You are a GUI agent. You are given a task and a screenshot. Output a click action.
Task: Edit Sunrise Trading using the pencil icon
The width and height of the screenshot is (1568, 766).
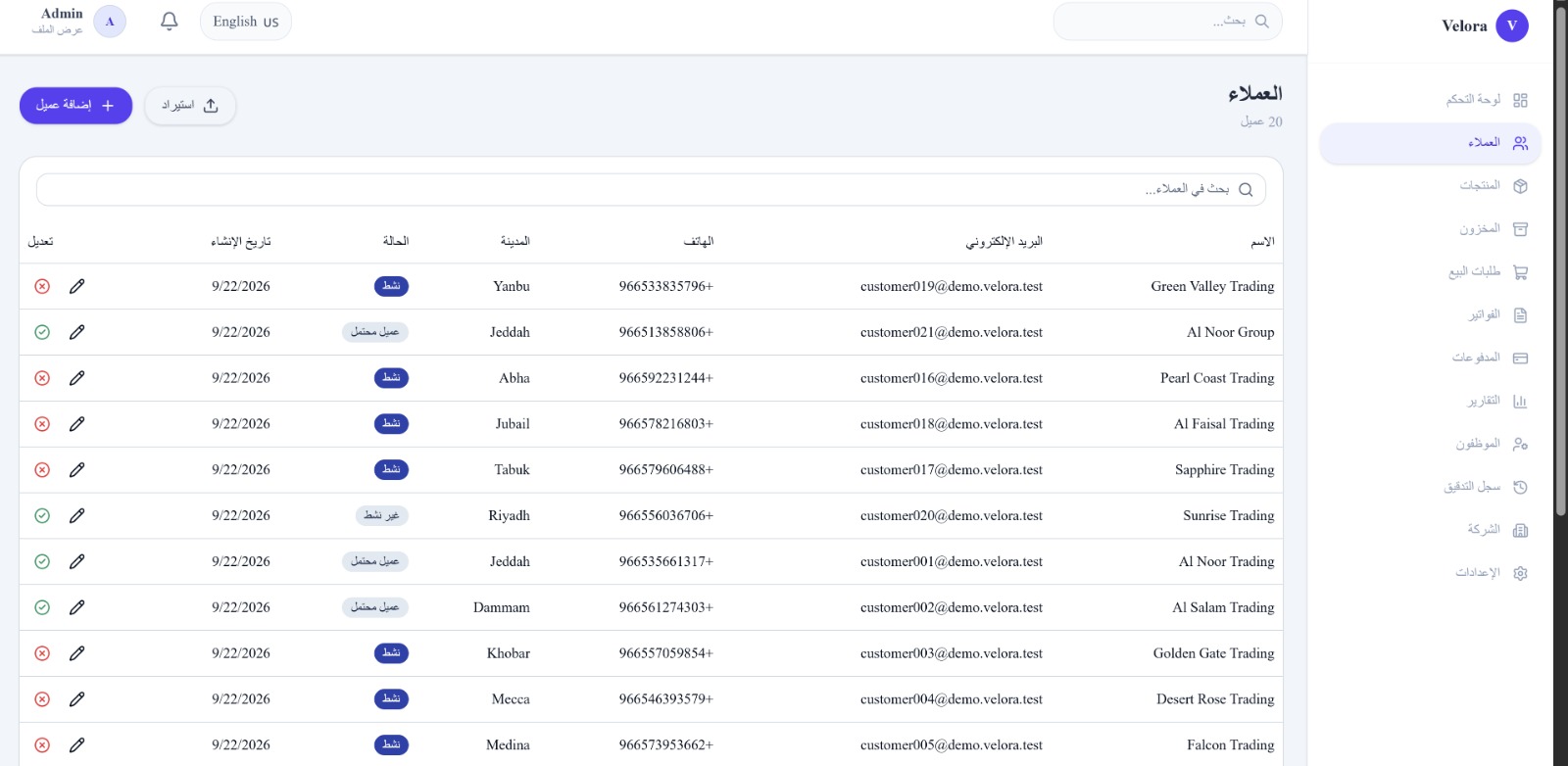(x=77, y=515)
